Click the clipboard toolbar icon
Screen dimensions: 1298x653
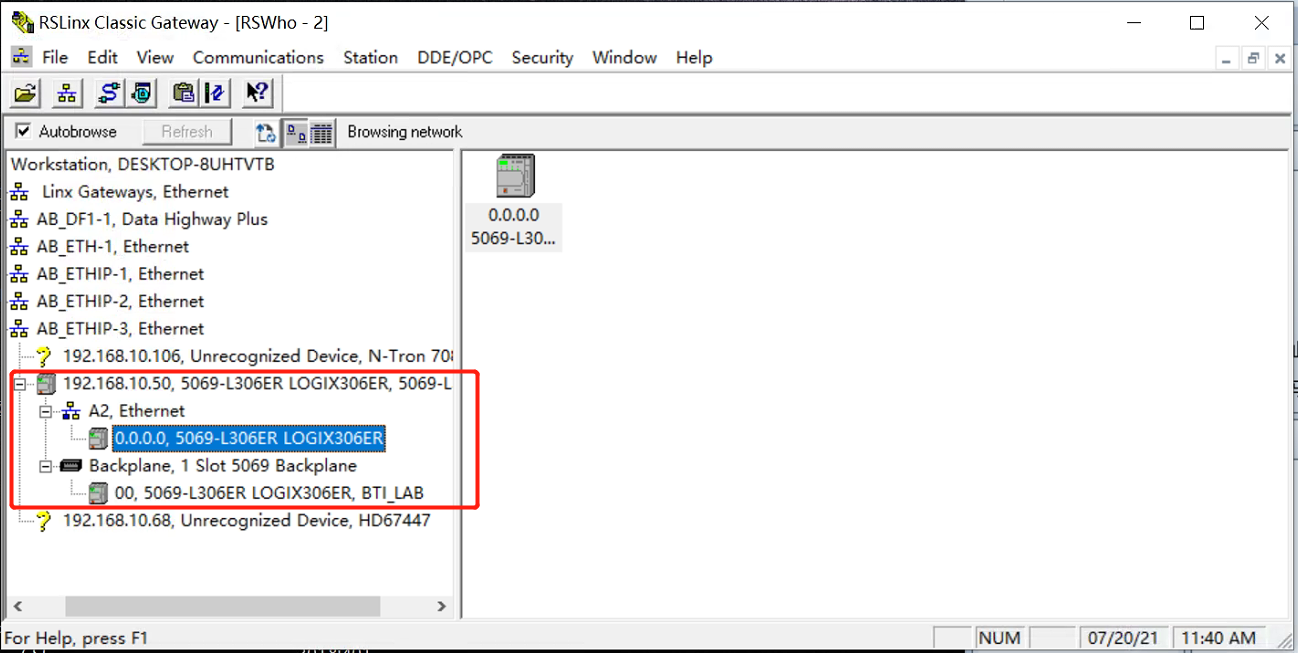coord(183,94)
